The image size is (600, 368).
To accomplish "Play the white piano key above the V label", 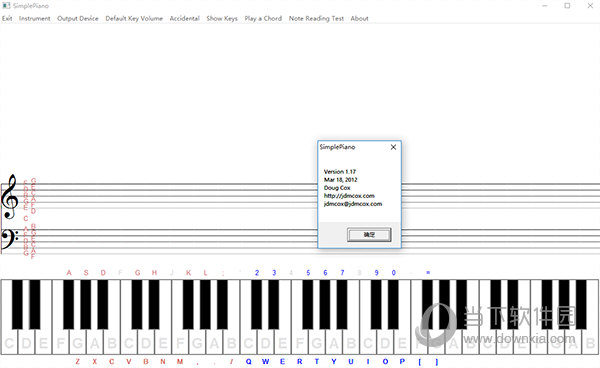I will (x=129, y=342).
